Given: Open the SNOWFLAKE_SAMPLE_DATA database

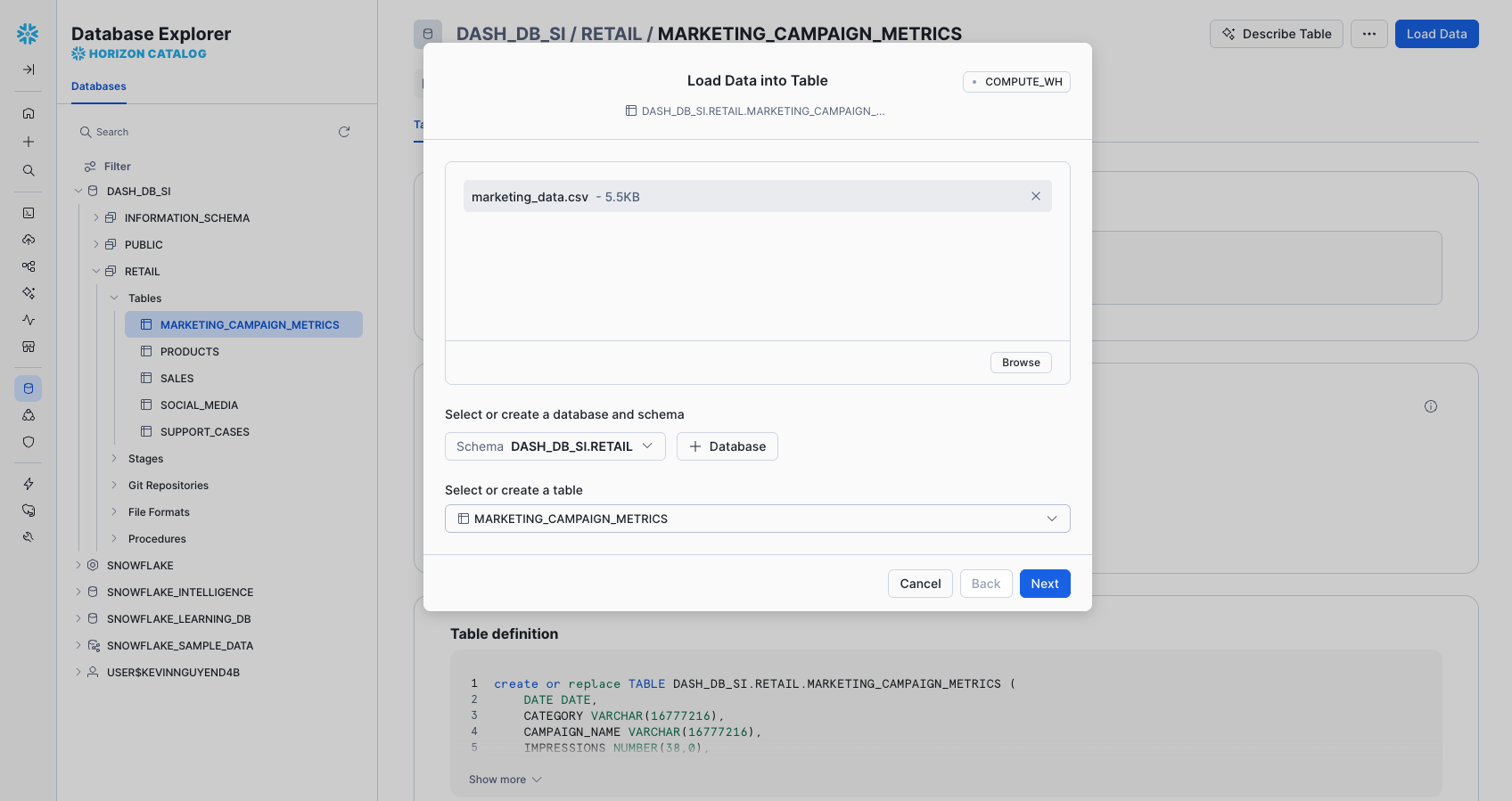Looking at the screenshot, I should click(x=180, y=646).
